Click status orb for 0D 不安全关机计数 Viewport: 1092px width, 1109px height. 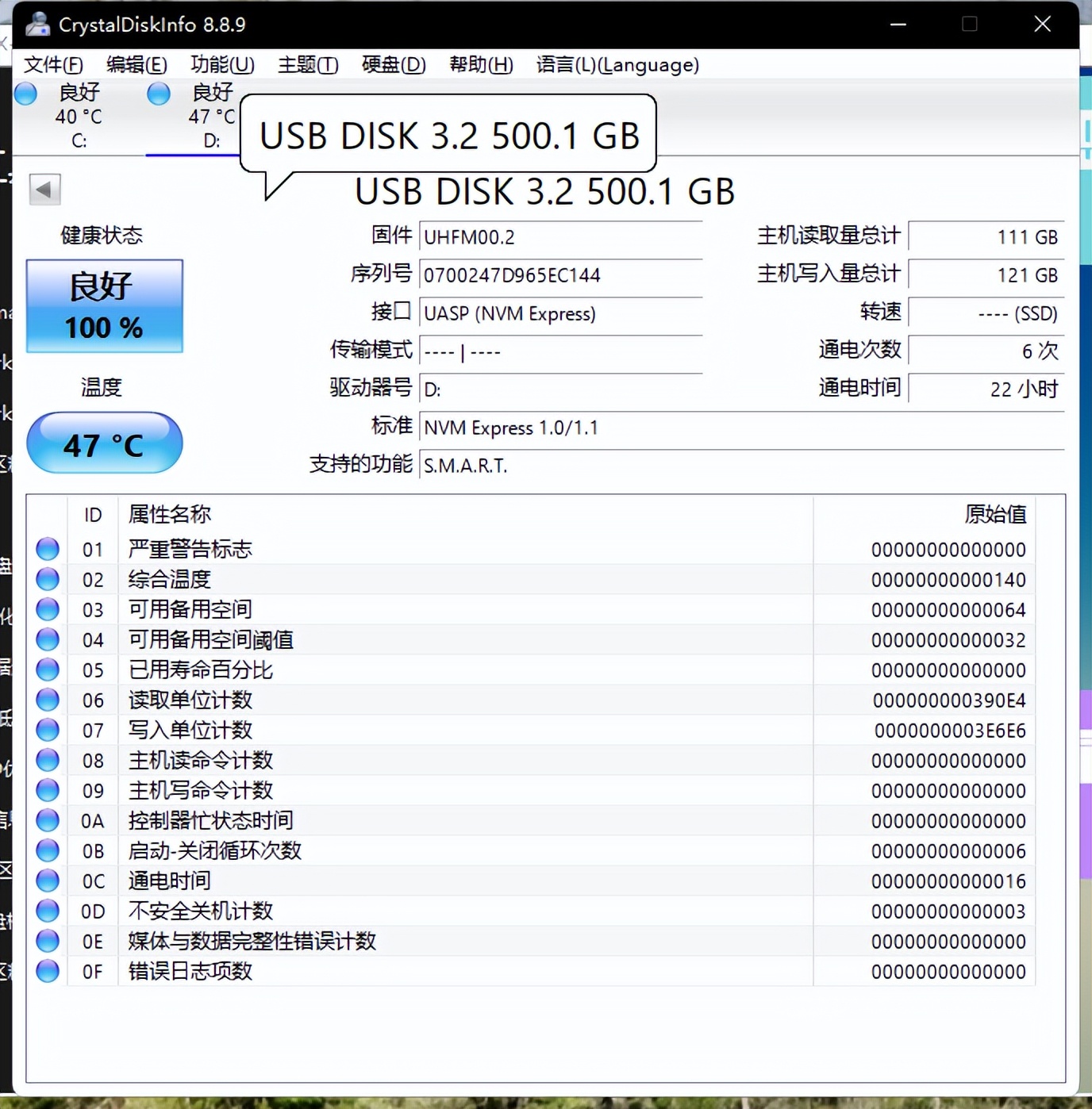(x=48, y=911)
